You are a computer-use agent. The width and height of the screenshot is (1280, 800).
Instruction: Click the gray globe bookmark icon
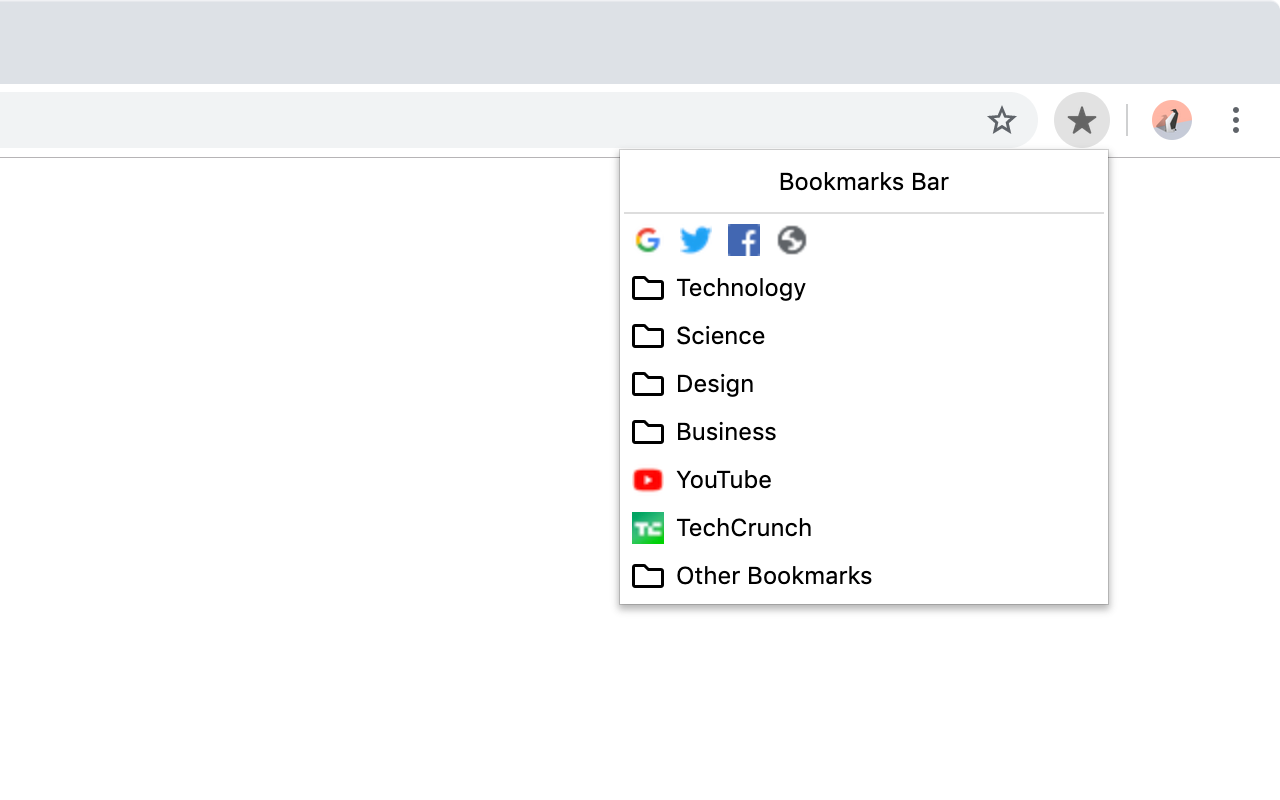tap(792, 240)
